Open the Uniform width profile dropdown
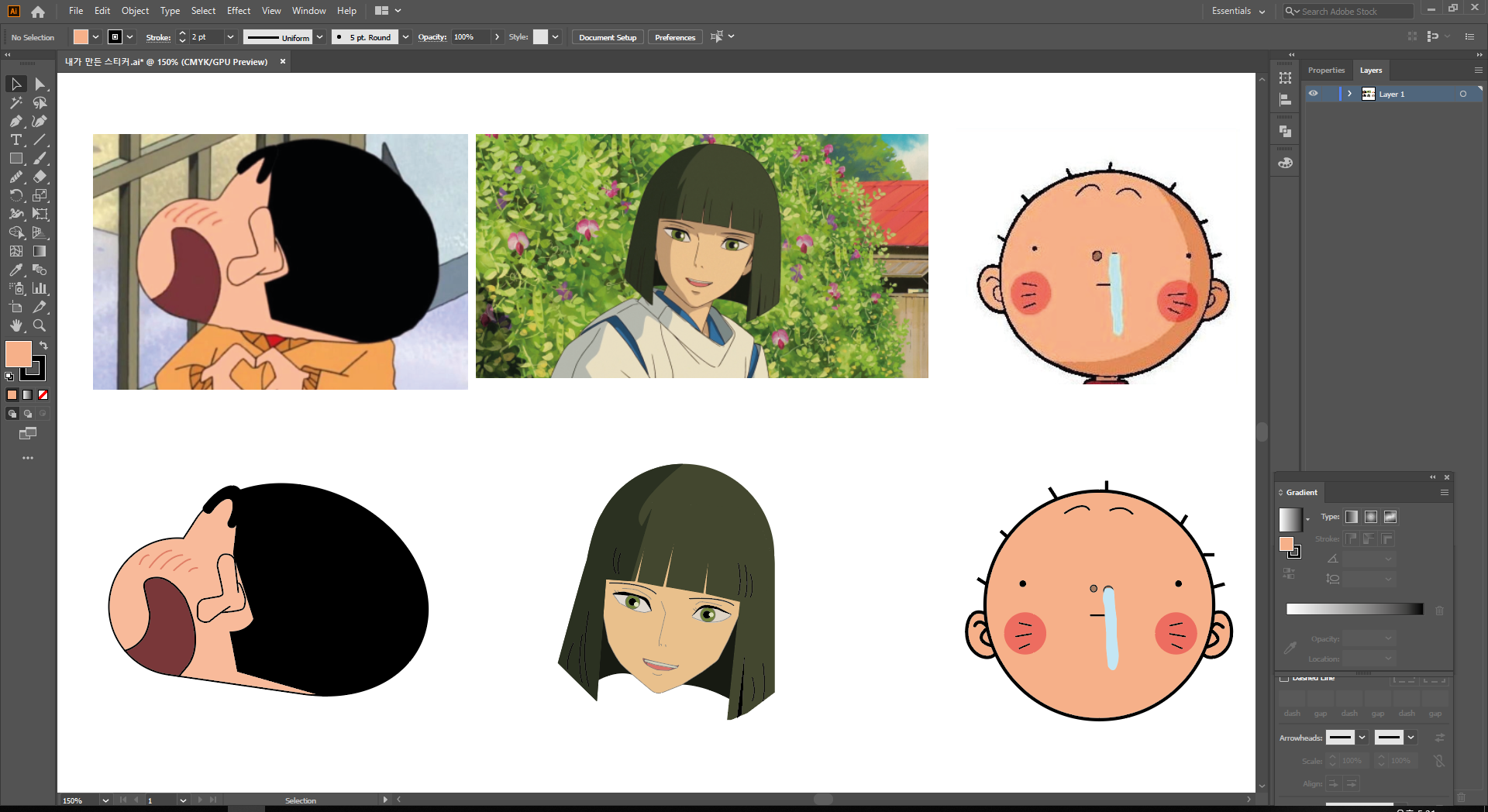The width and height of the screenshot is (1488, 812). (x=319, y=37)
